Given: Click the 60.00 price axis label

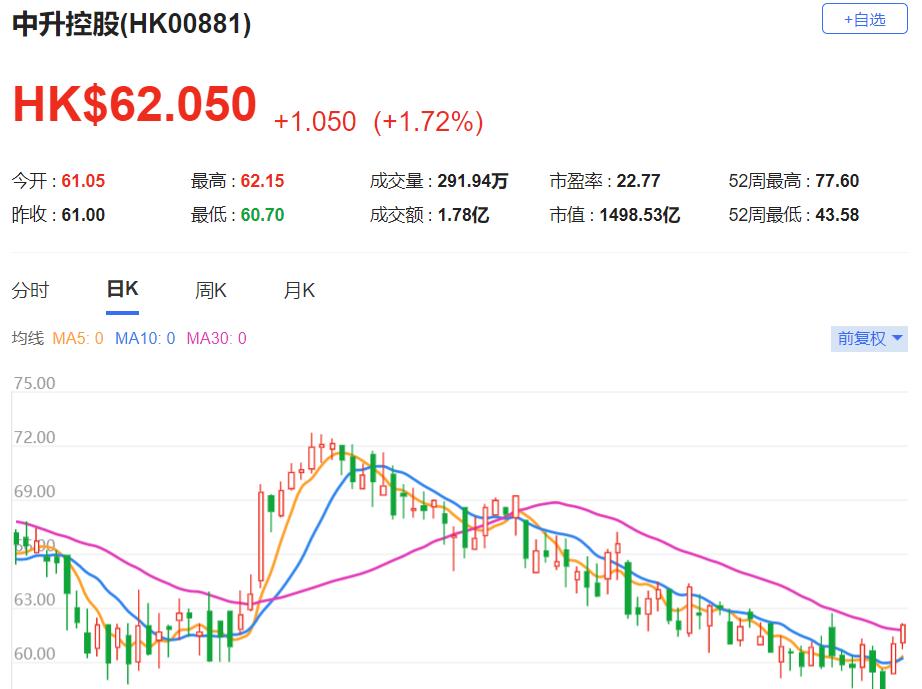Looking at the screenshot, I should (x=35, y=654).
